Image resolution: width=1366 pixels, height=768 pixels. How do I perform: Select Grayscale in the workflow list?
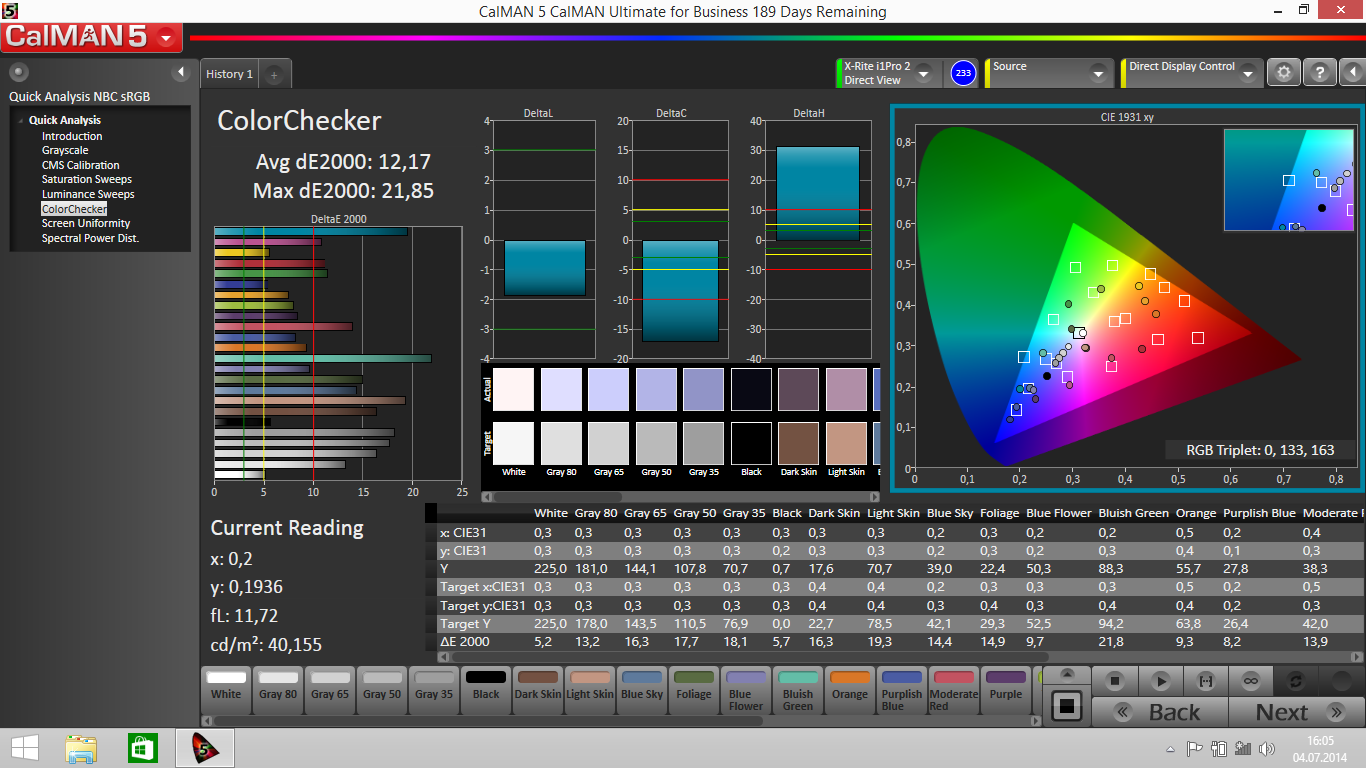(65, 151)
